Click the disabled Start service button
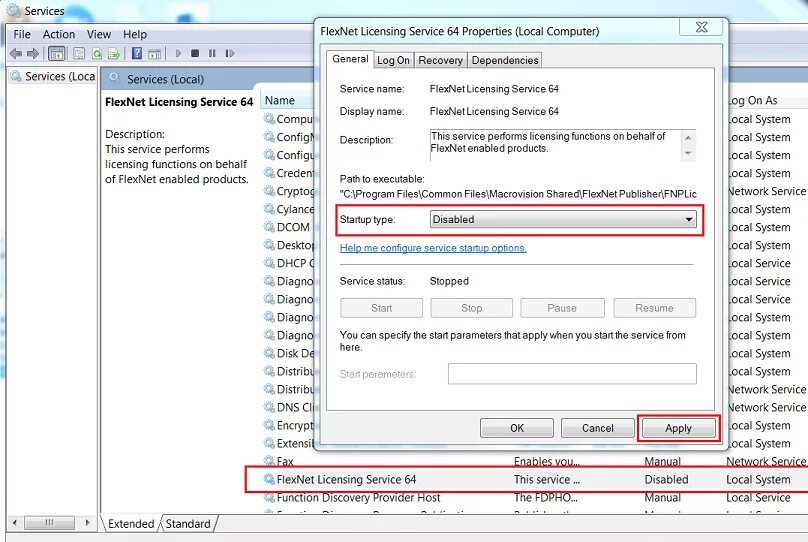Image resolution: width=808 pixels, height=542 pixels. (381, 308)
